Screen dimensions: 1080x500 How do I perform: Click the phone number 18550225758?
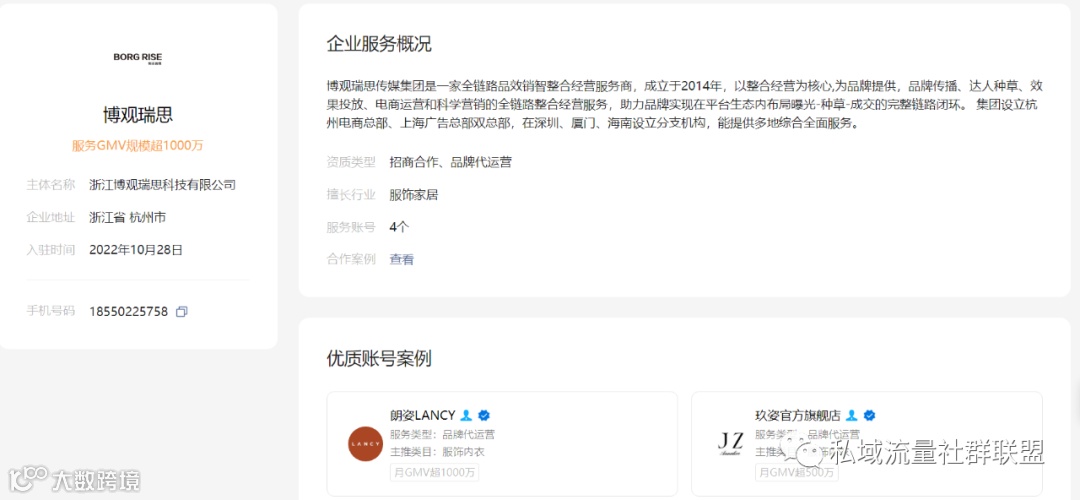coord(129,311)
